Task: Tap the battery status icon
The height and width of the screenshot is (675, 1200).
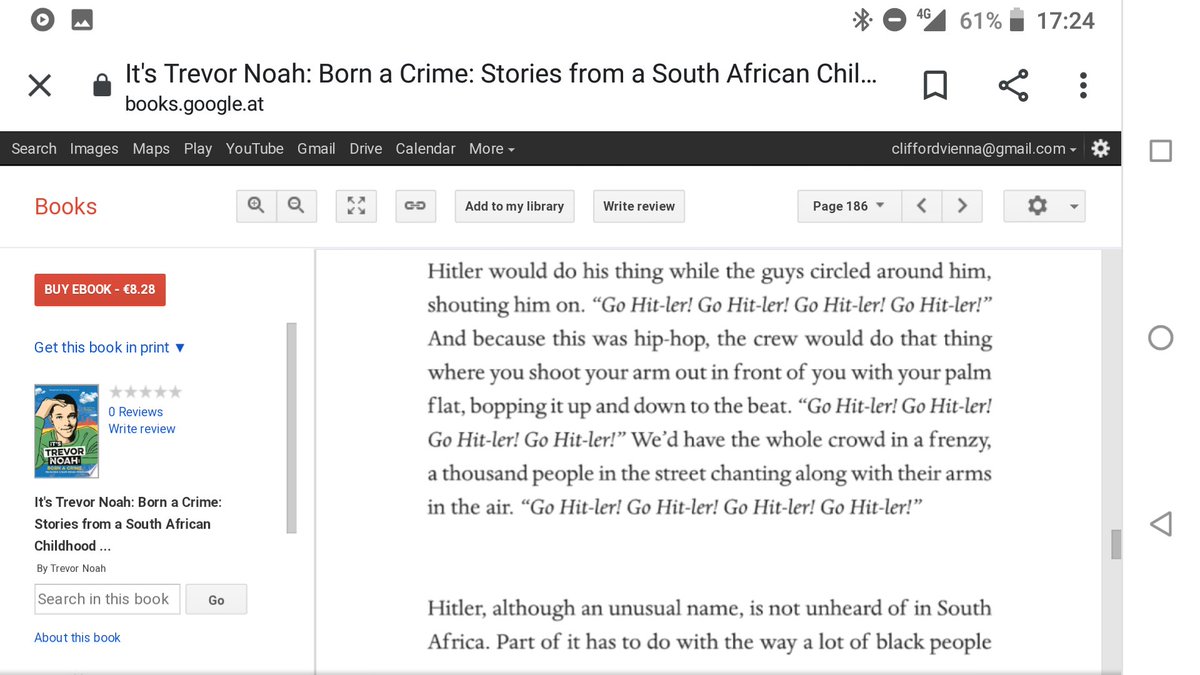Action: [1019, 19]
